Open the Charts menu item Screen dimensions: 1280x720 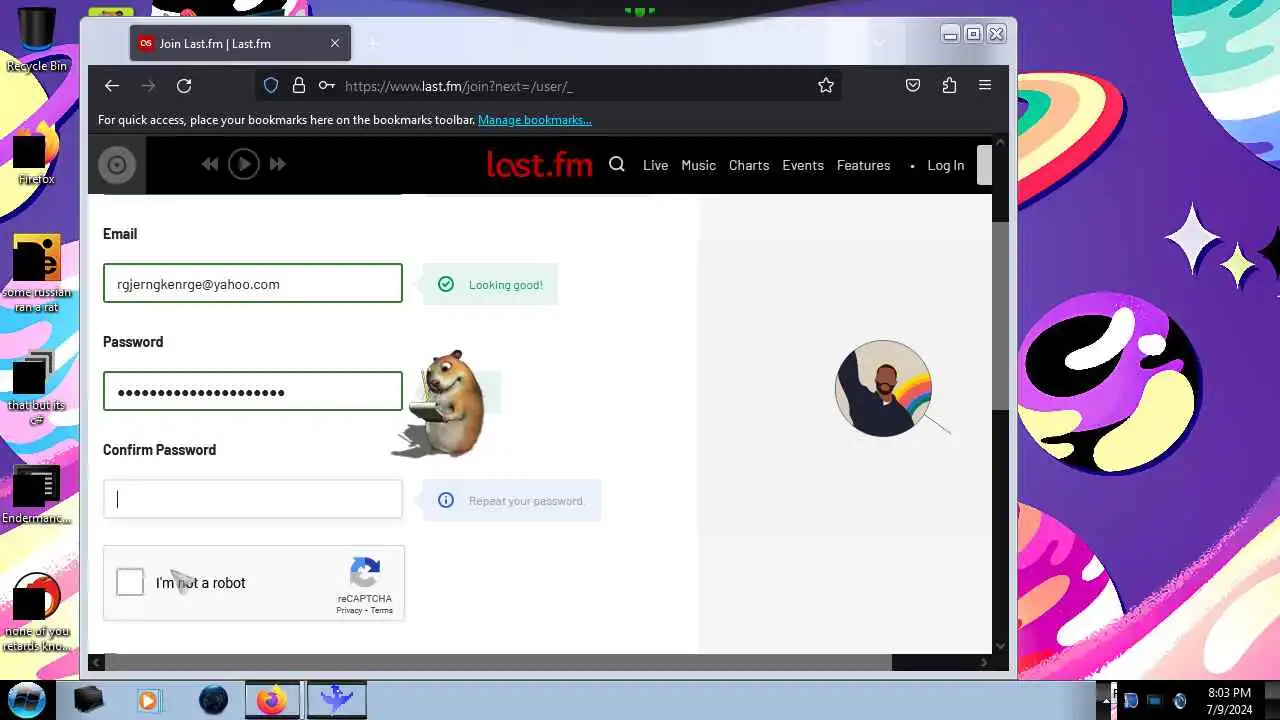pos(749,166)
